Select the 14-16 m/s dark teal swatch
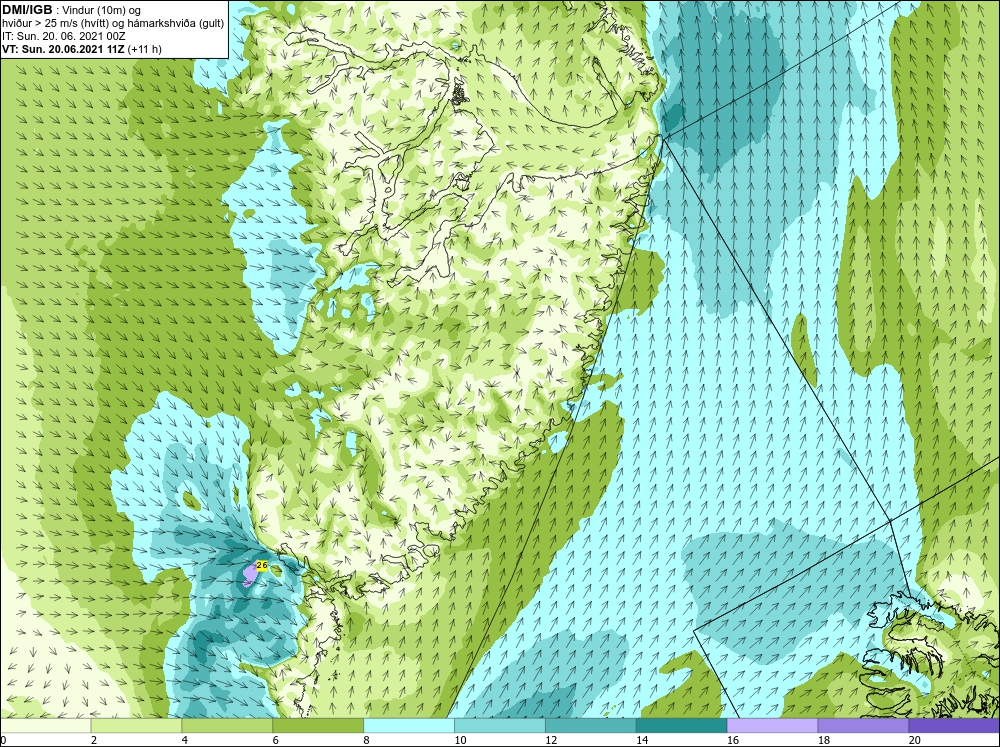The height and width of the screenshot is (747, 1000). [x=682, y=725]
